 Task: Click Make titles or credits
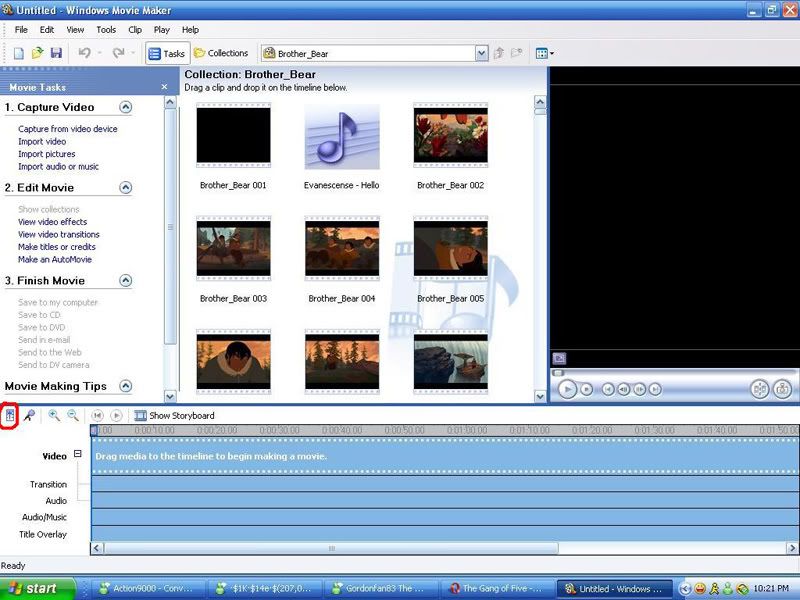pyautogui.click(x=57, y=247)
